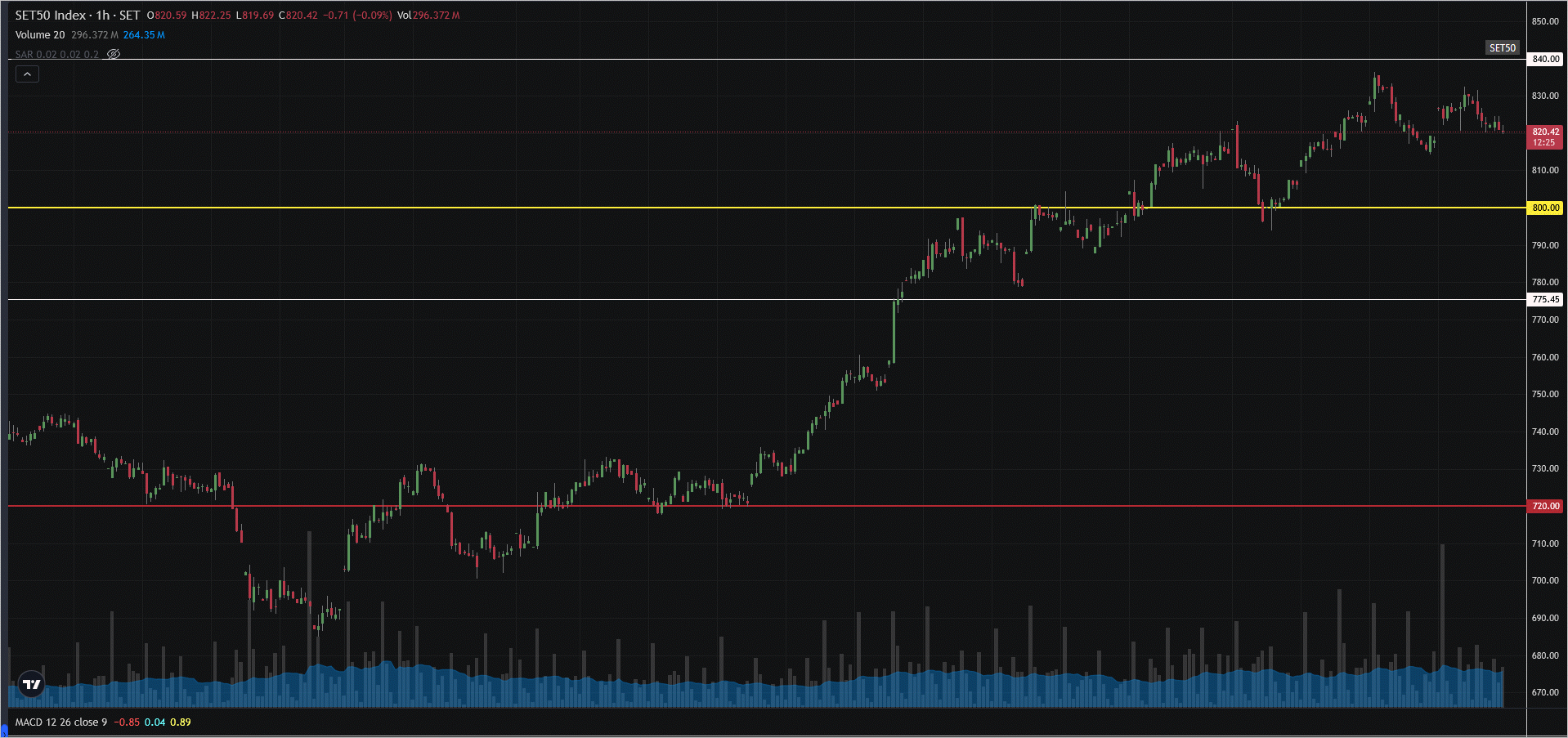Select the 840.00 horizontal line price label

coord(1545,59)
